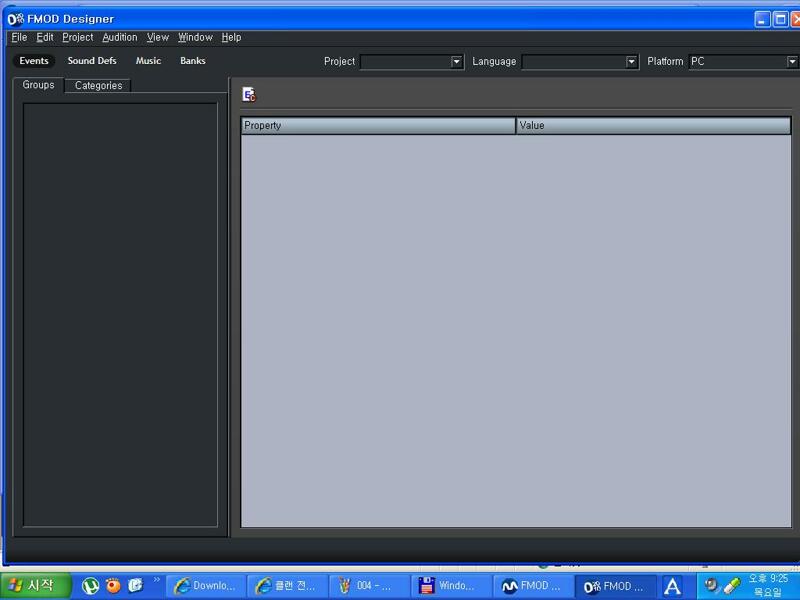The width and height of the screenshot is (800, 600).
Task: Open the Edit menu
Action: click(45, 37)
